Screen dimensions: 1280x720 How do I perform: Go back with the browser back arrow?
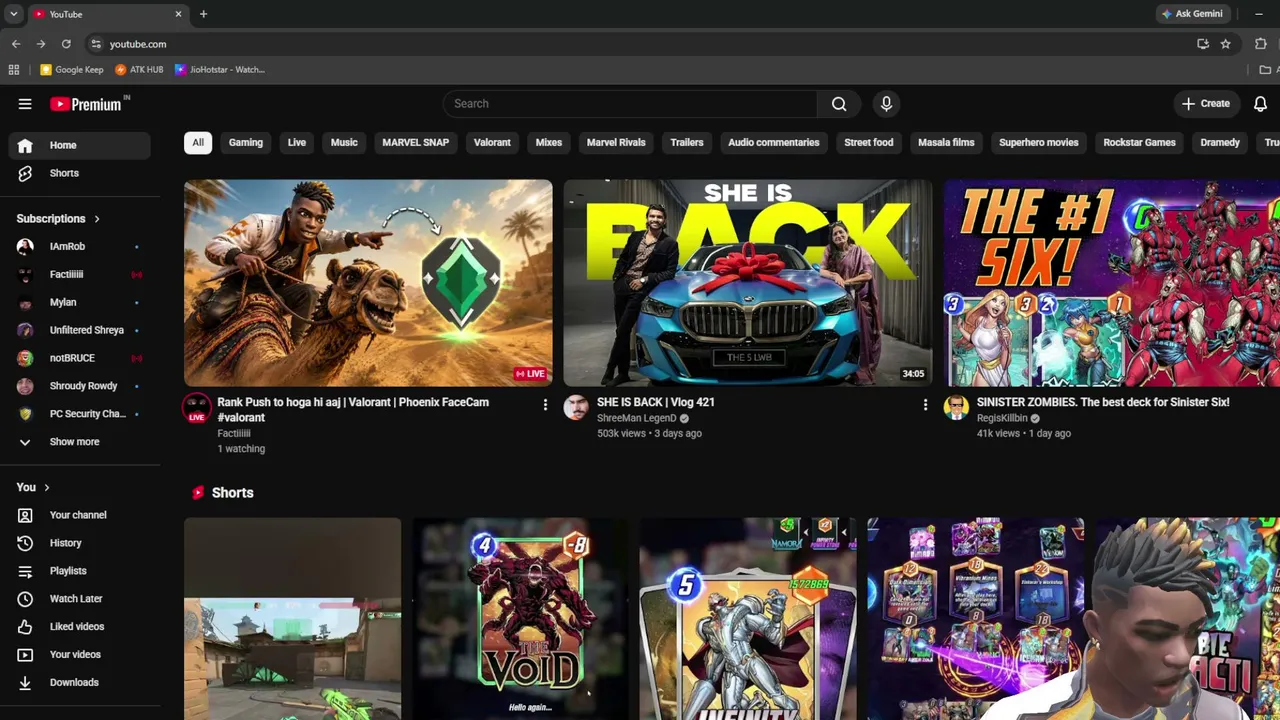[16, 44]
